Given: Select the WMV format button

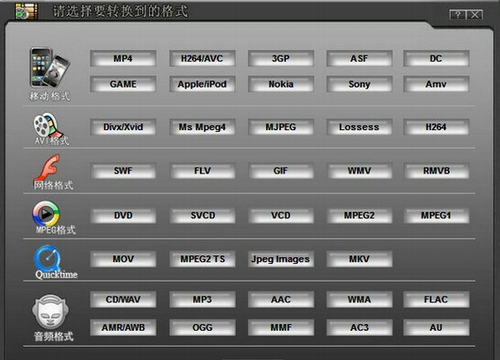Looking at the screenshot, I should [x=359, y=171].
